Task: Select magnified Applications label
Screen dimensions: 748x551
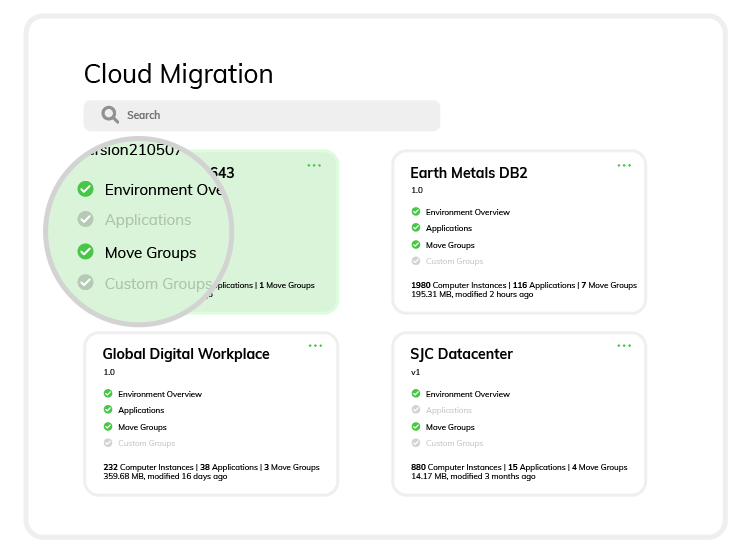Action: click(148, 220)
